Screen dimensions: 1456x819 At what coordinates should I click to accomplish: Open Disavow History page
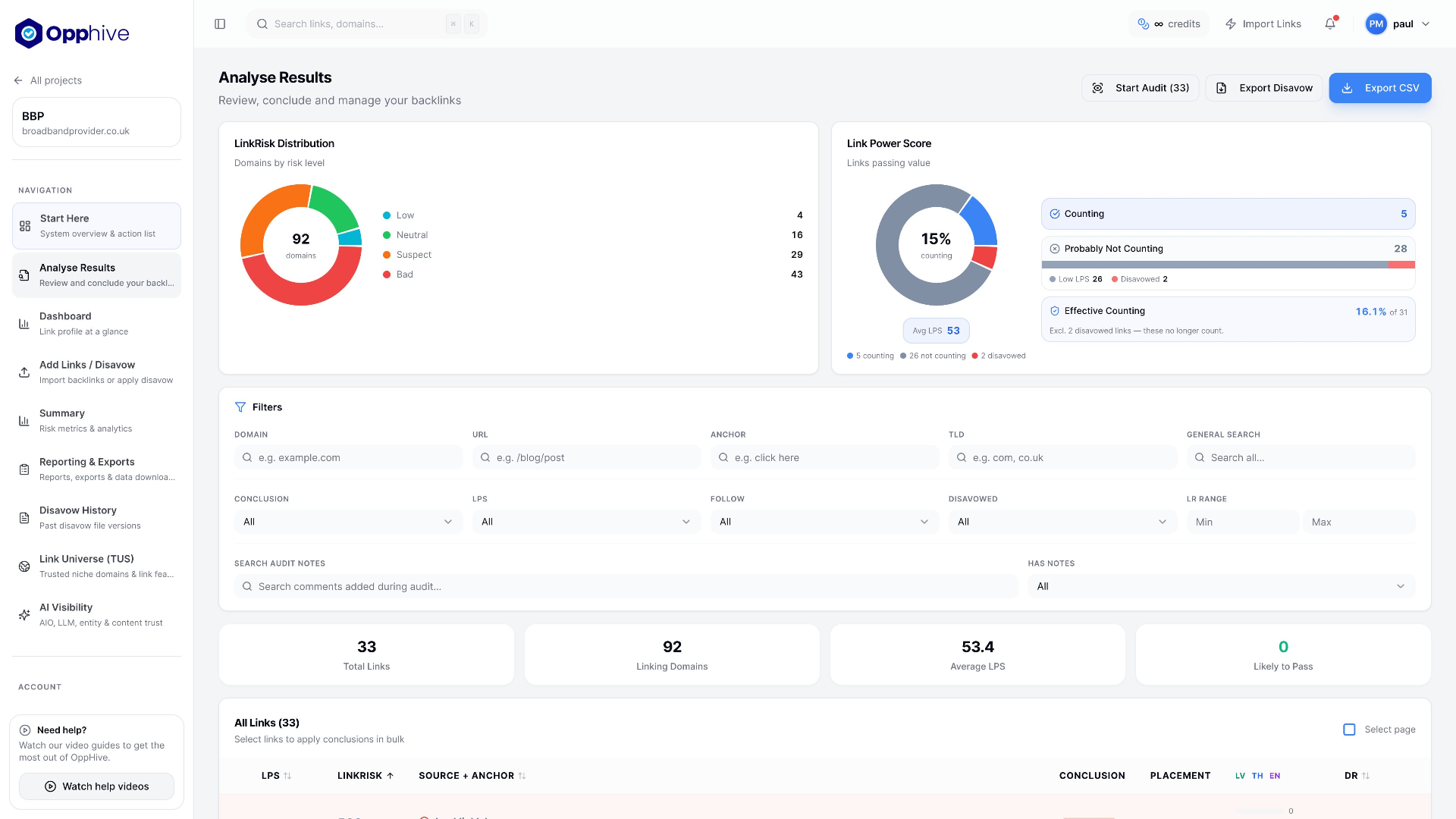click(x=96, y=518)
